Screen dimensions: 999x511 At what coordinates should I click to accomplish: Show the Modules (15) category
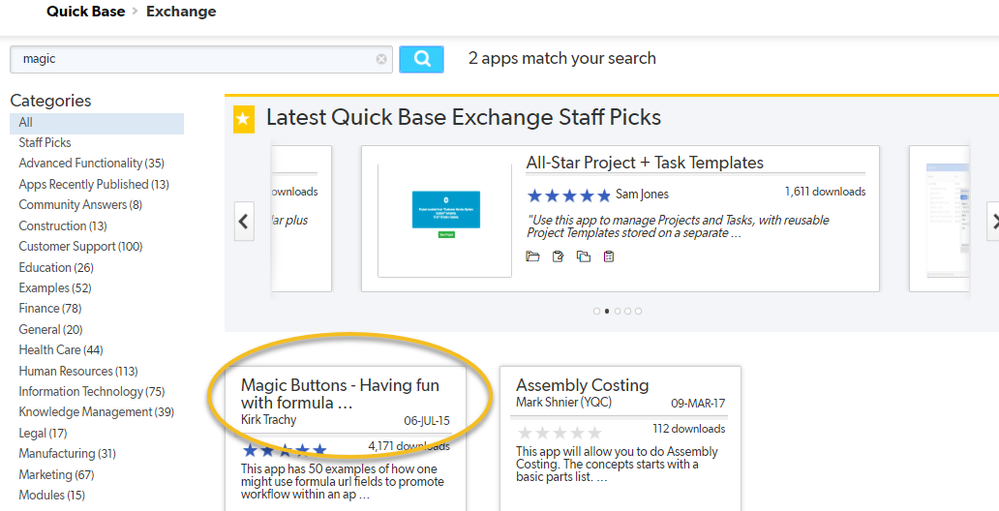(x=52, y=495)
